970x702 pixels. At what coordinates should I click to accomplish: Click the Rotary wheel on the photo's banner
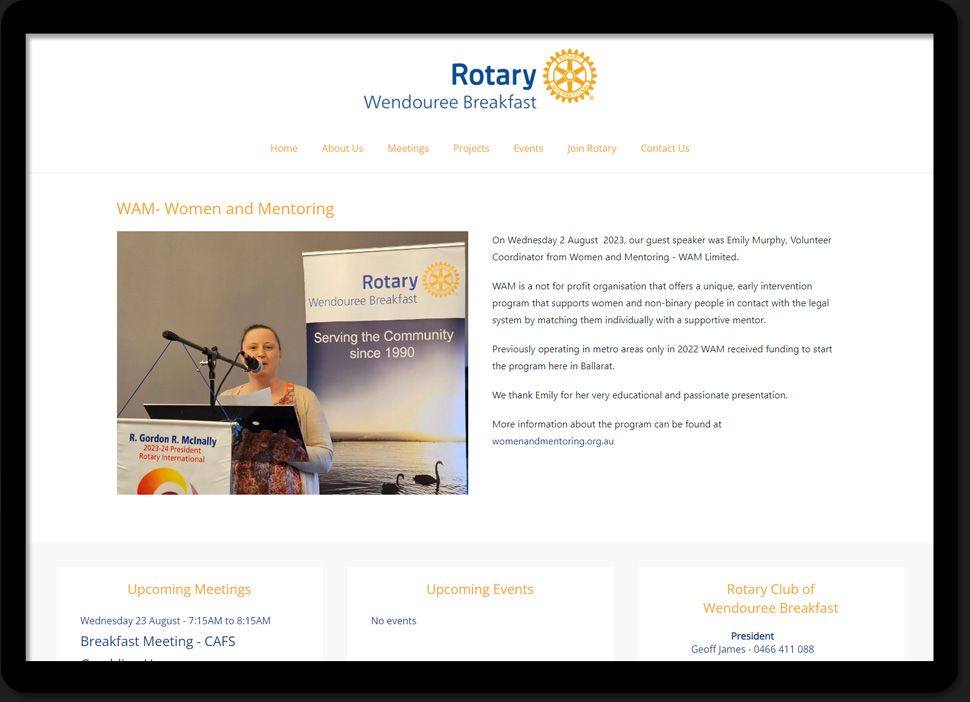pyautogui.click(x=441, y=280)
